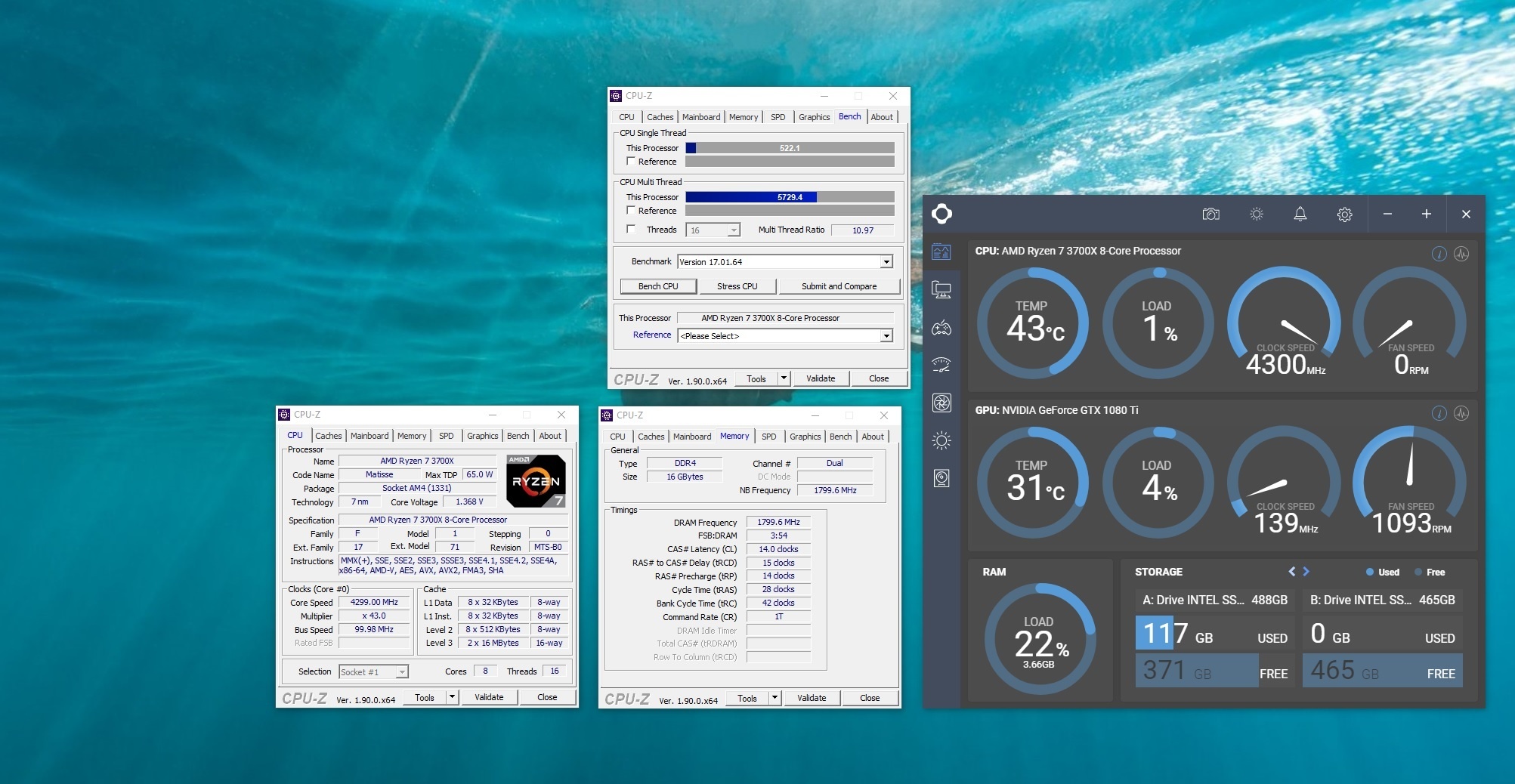Go to previous storage drives arrow
1515x784 pixels.
(x=1292, y=572)
